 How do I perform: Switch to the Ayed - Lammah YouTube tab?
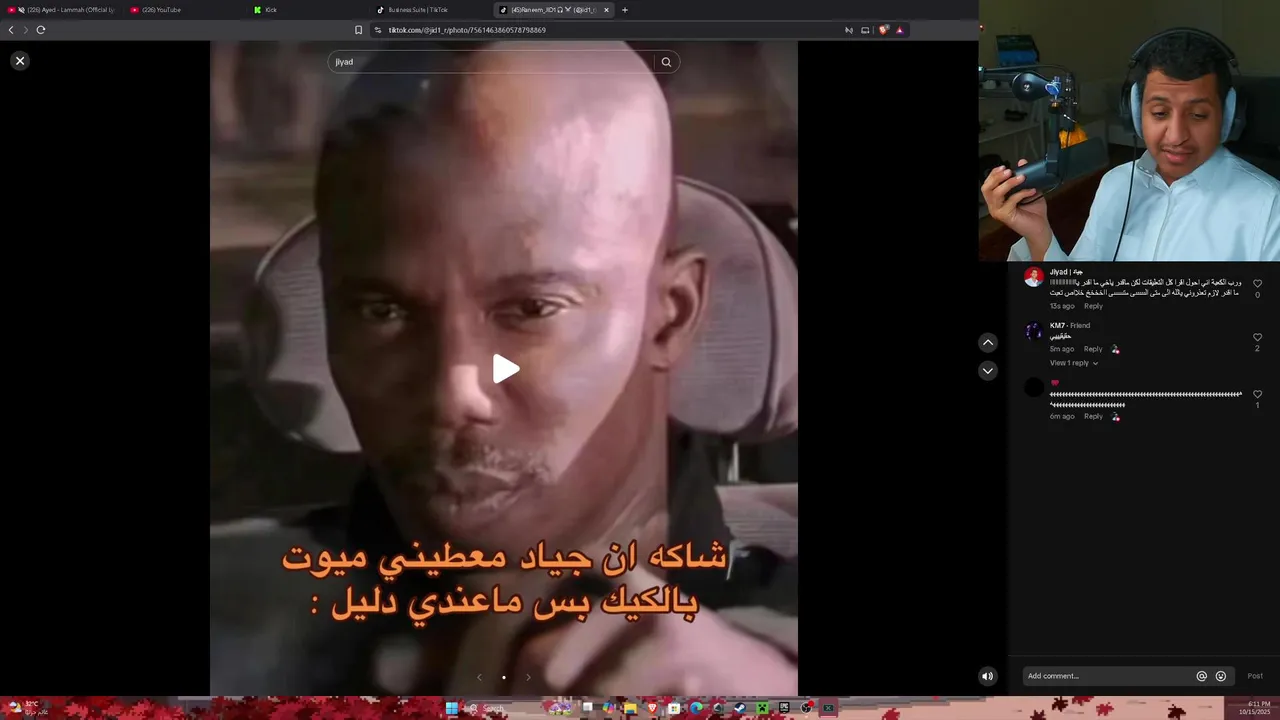[x=62, y=10]
